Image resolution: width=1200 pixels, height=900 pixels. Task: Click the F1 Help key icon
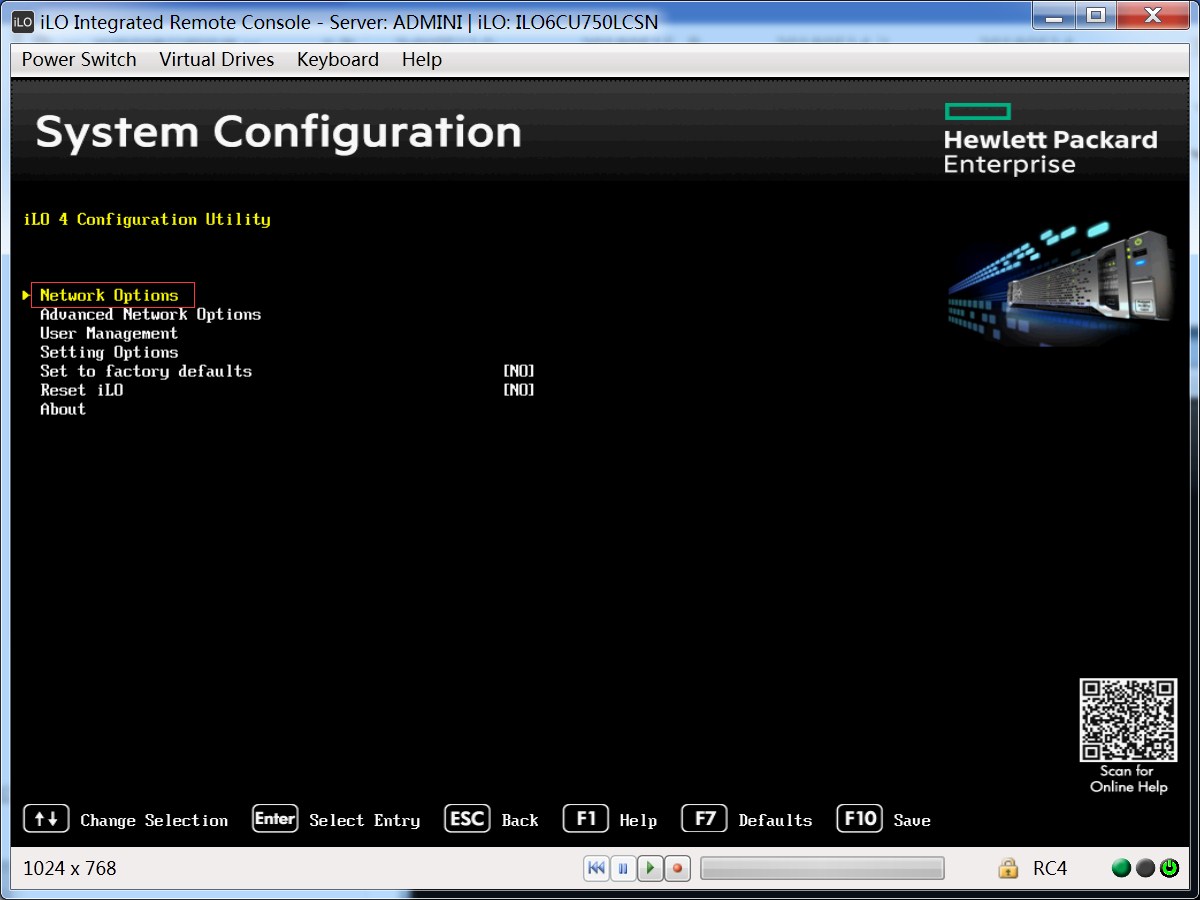[586, 819]
